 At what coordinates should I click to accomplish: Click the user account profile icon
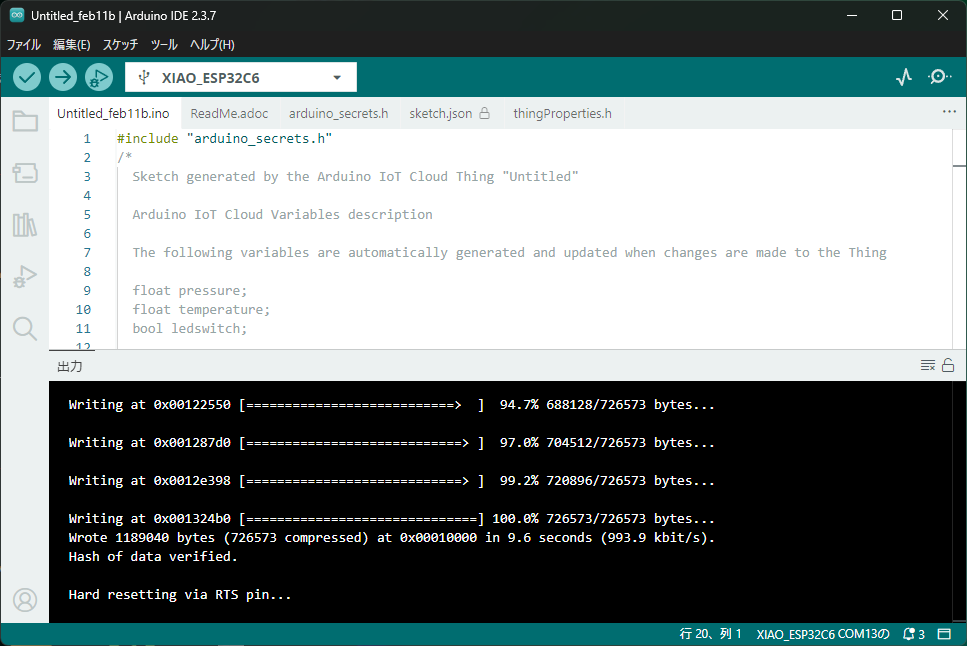(25, 599)
